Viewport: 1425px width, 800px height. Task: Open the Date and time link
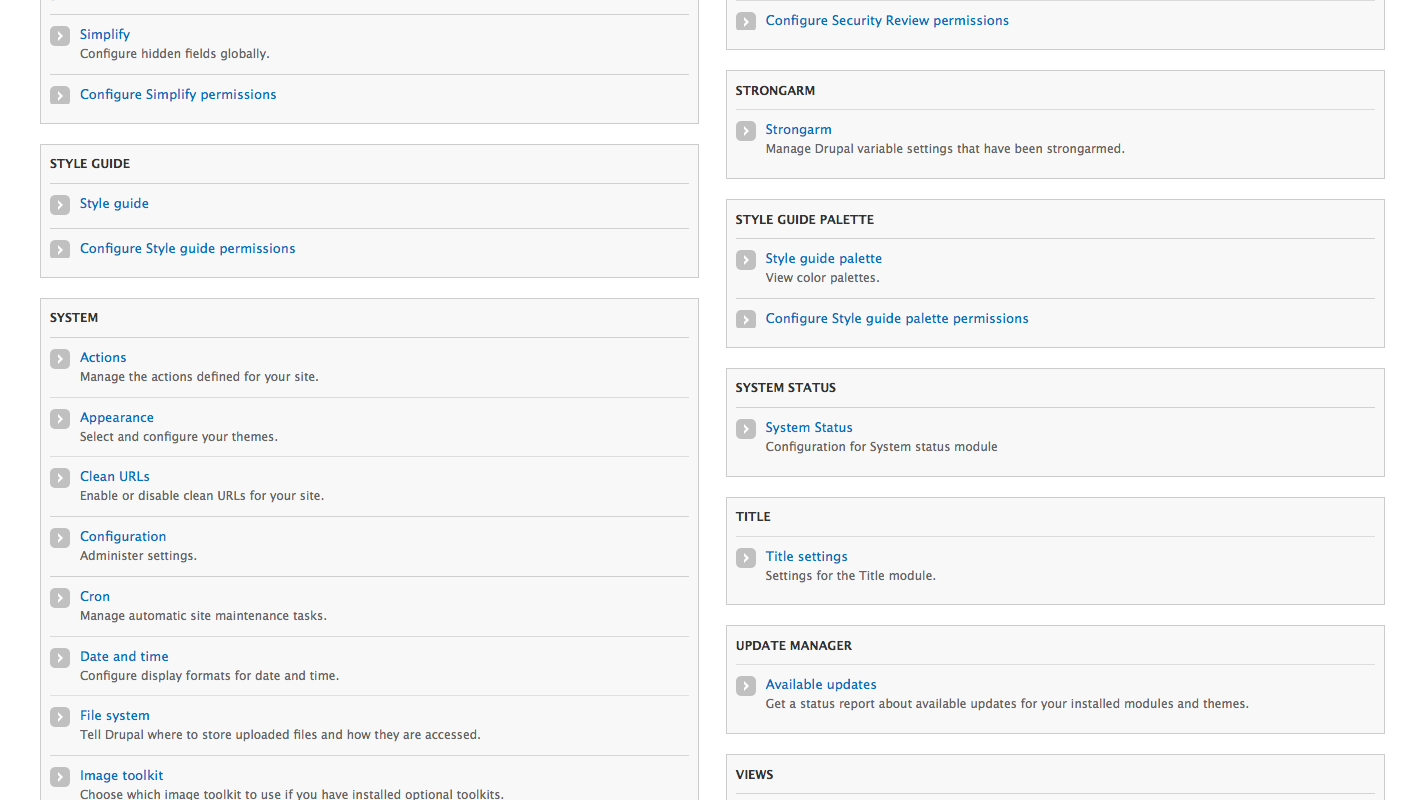124,656
